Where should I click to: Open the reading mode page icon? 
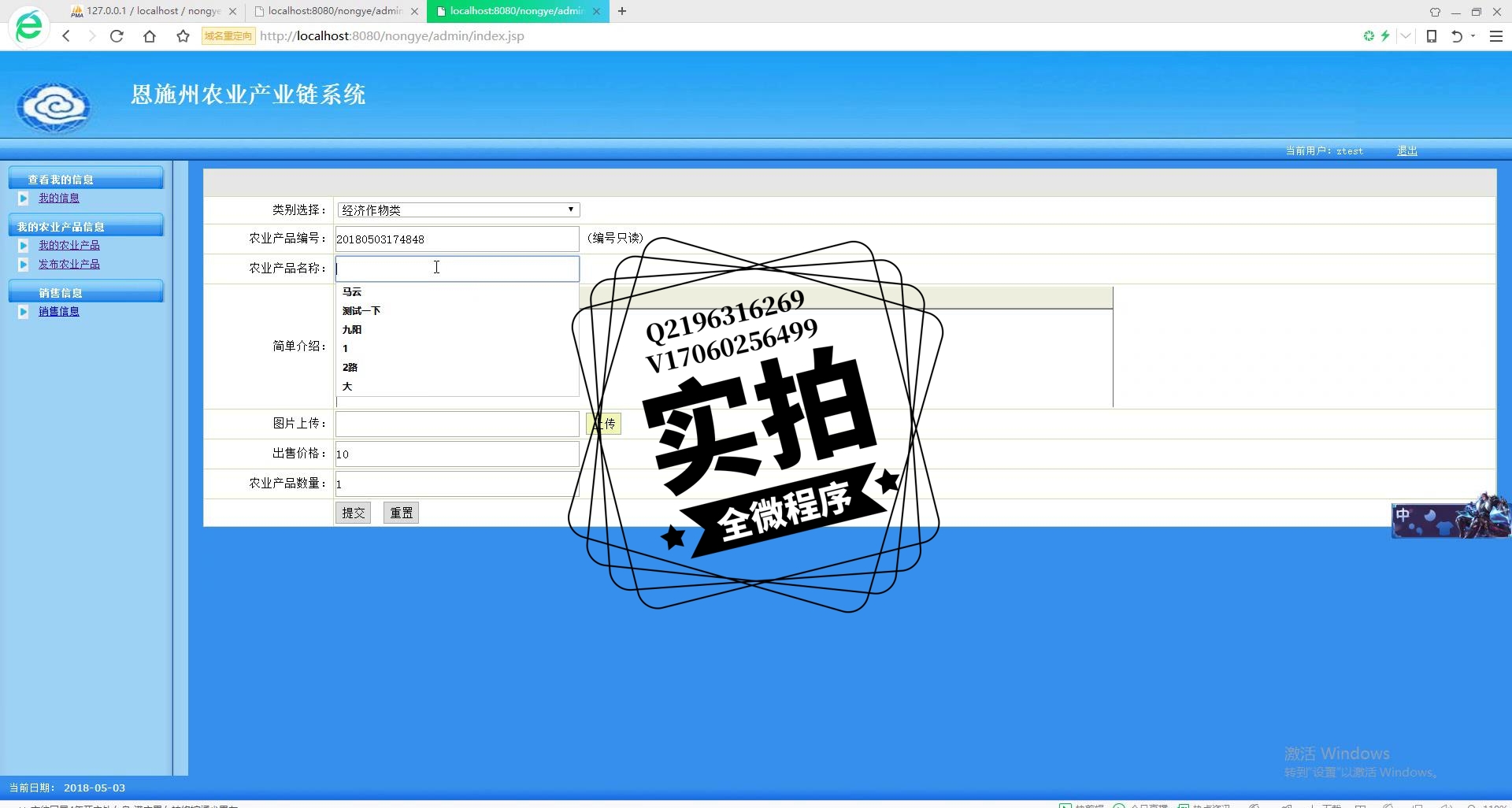[1432, 35]
